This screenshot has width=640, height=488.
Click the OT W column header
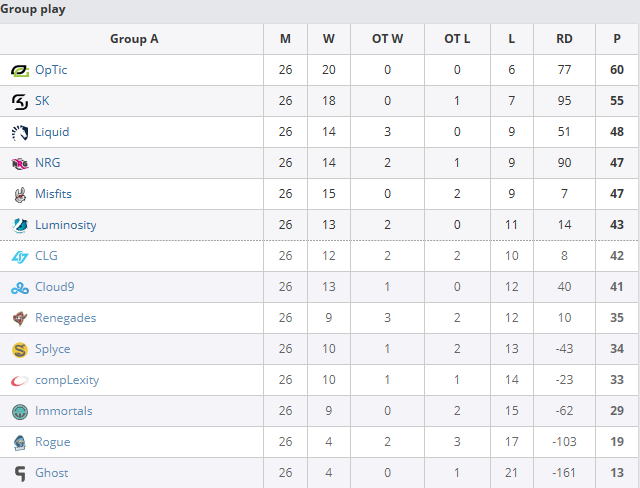click(x=388, y=39)
